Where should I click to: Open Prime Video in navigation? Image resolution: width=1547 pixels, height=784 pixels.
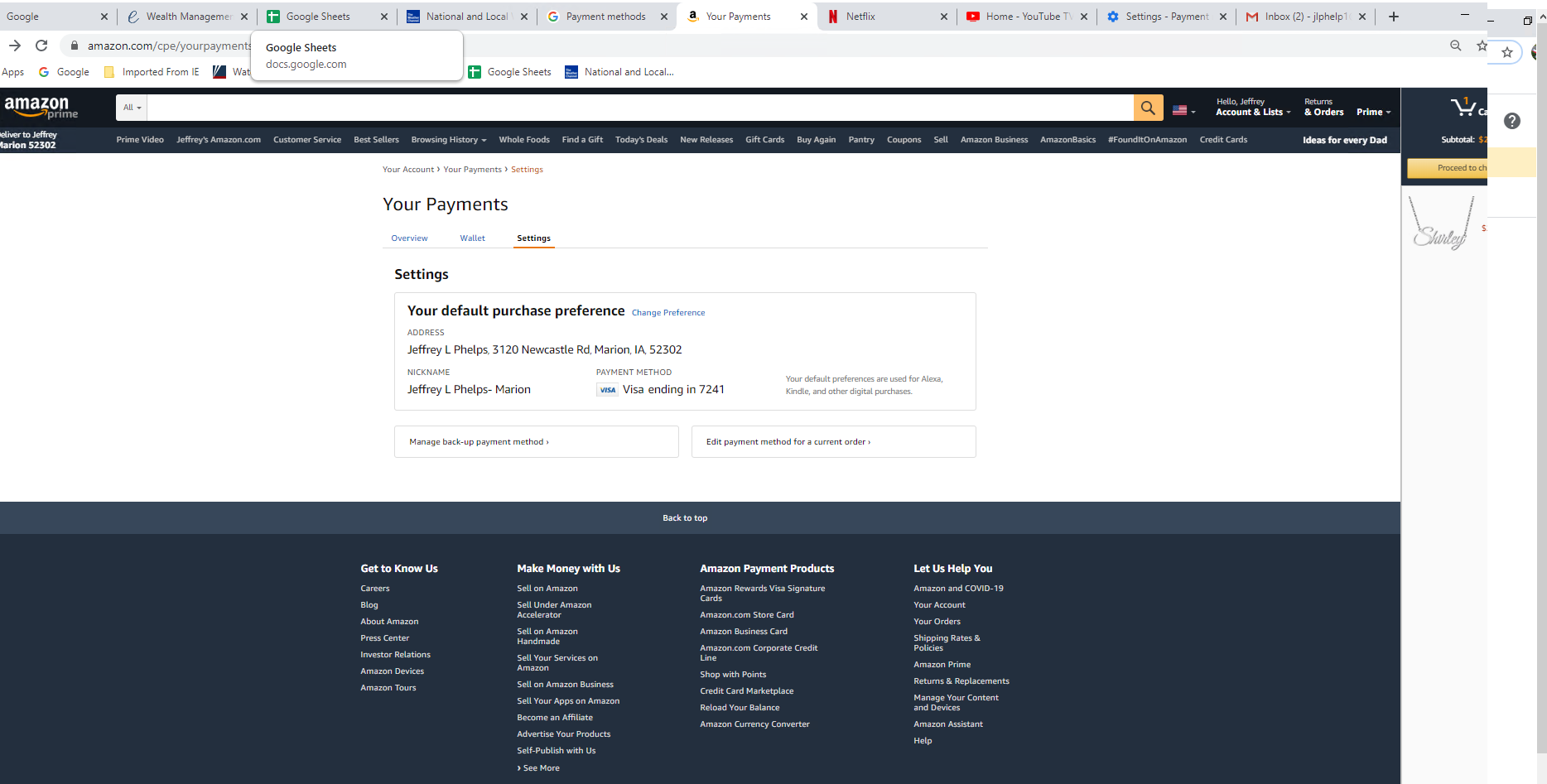pyautogui.click(x=140, y=140)
